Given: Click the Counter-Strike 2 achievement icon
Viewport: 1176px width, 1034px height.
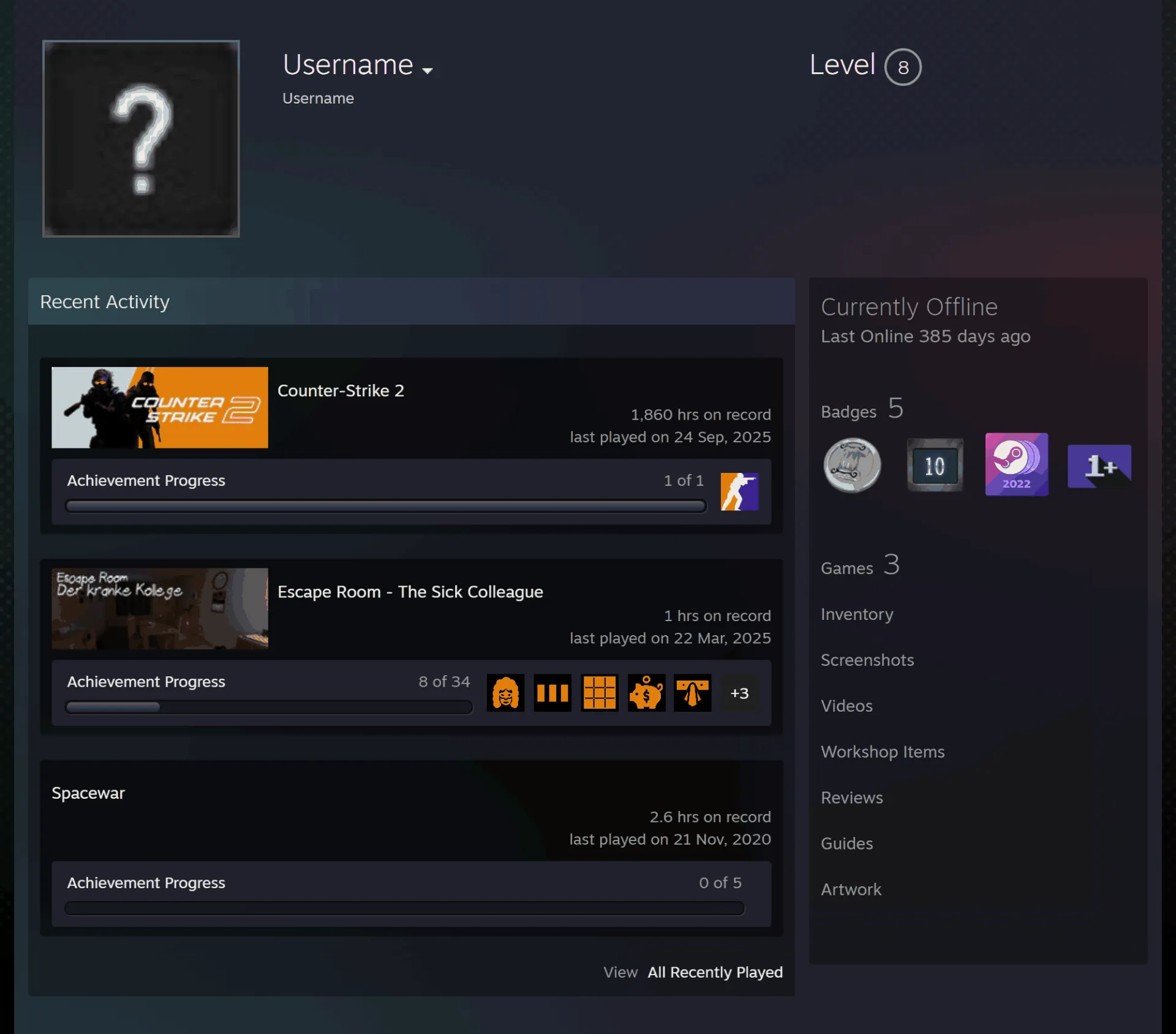Looking at the screenshot, I should pyautogui.click(x=739, y=491).
